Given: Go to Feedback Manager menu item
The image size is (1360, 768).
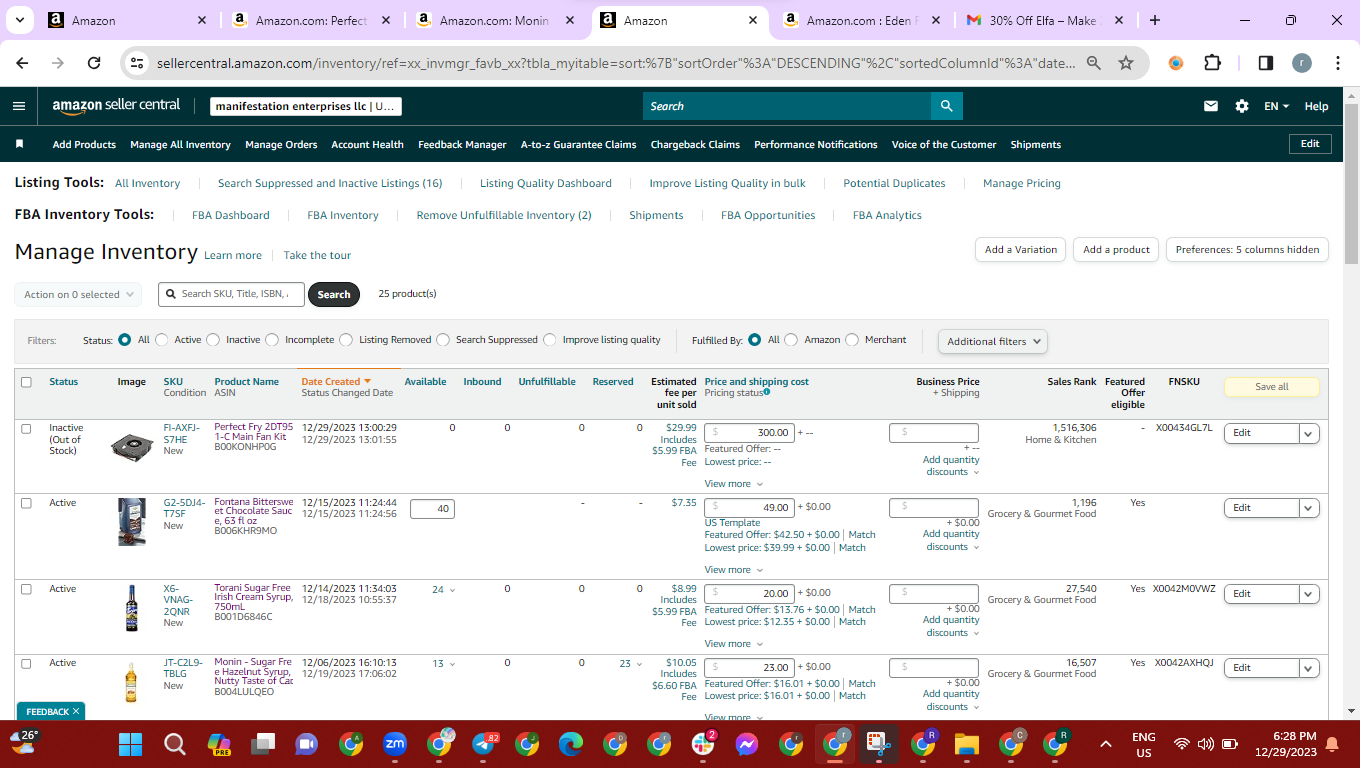Looking at the screenshot, I should (462, 145).
